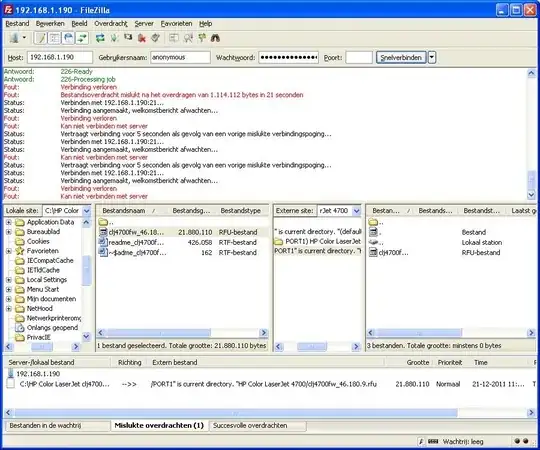Click the Snelverbinden button
Image resolution: width=540 pixels, height=450 pixels.
[401, 57]
